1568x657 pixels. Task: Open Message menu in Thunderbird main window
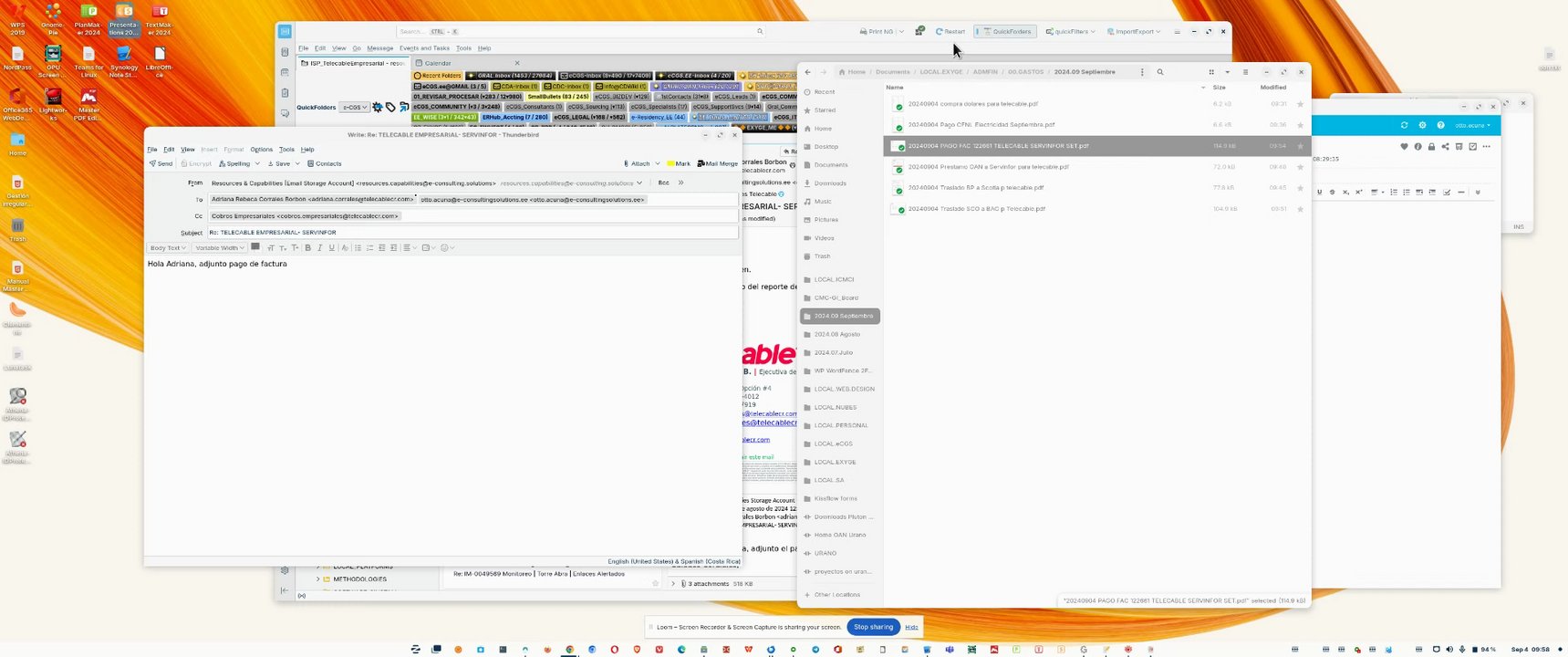point(379,48)
